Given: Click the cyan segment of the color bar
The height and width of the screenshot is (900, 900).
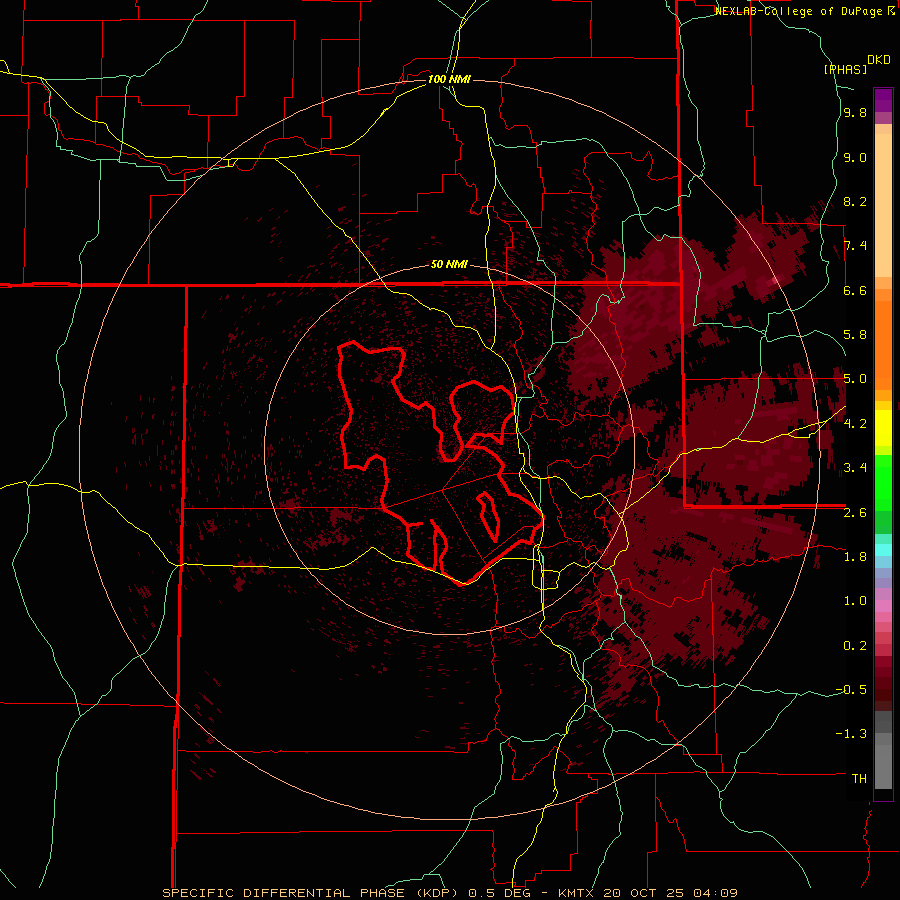Looking at the screenshot, I should coord(883,550).
